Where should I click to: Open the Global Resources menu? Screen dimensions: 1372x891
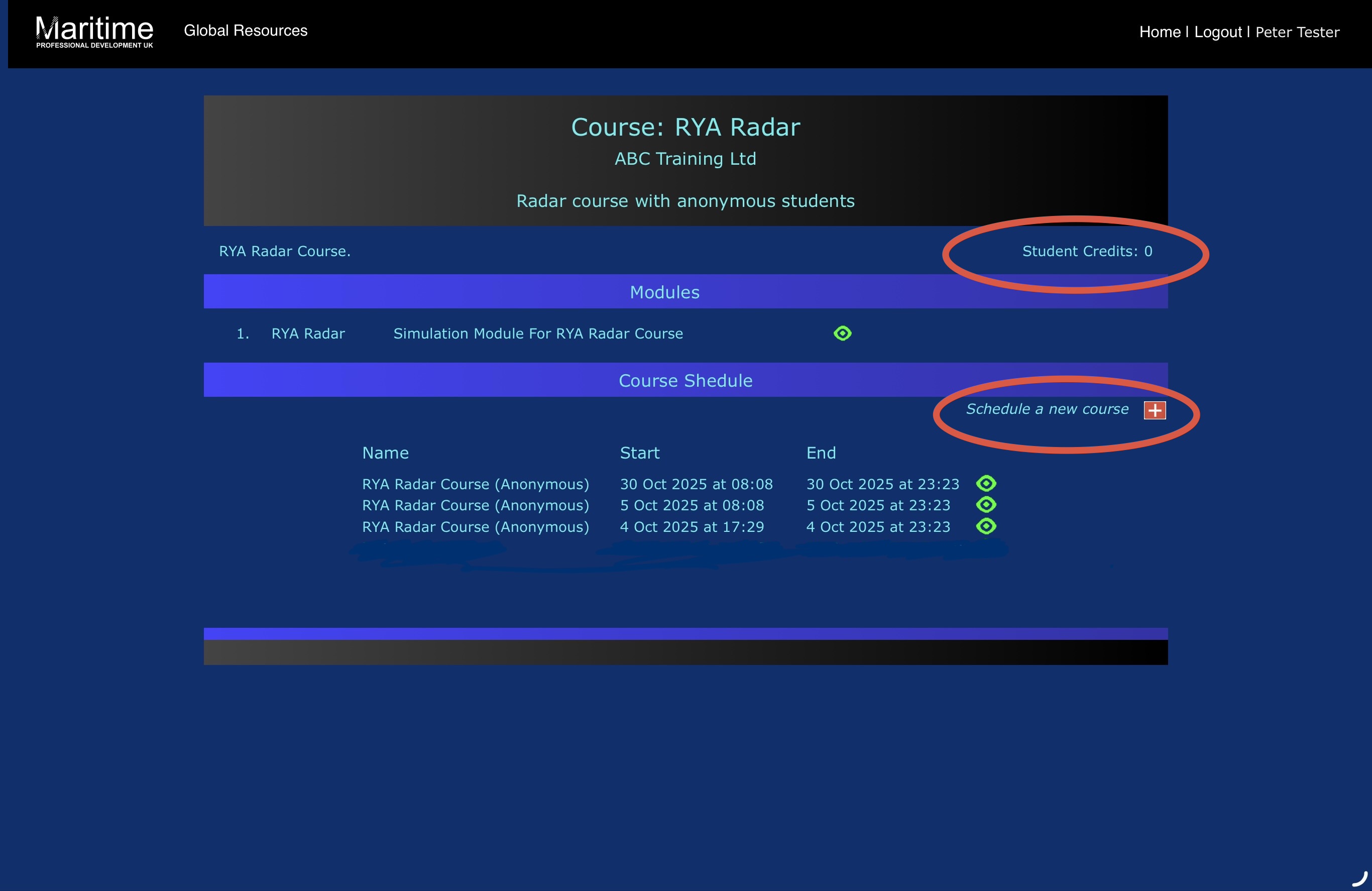(246, 31)
